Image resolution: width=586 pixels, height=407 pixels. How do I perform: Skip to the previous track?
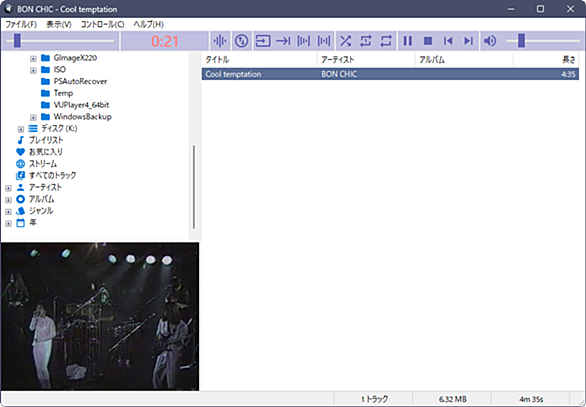448,41
